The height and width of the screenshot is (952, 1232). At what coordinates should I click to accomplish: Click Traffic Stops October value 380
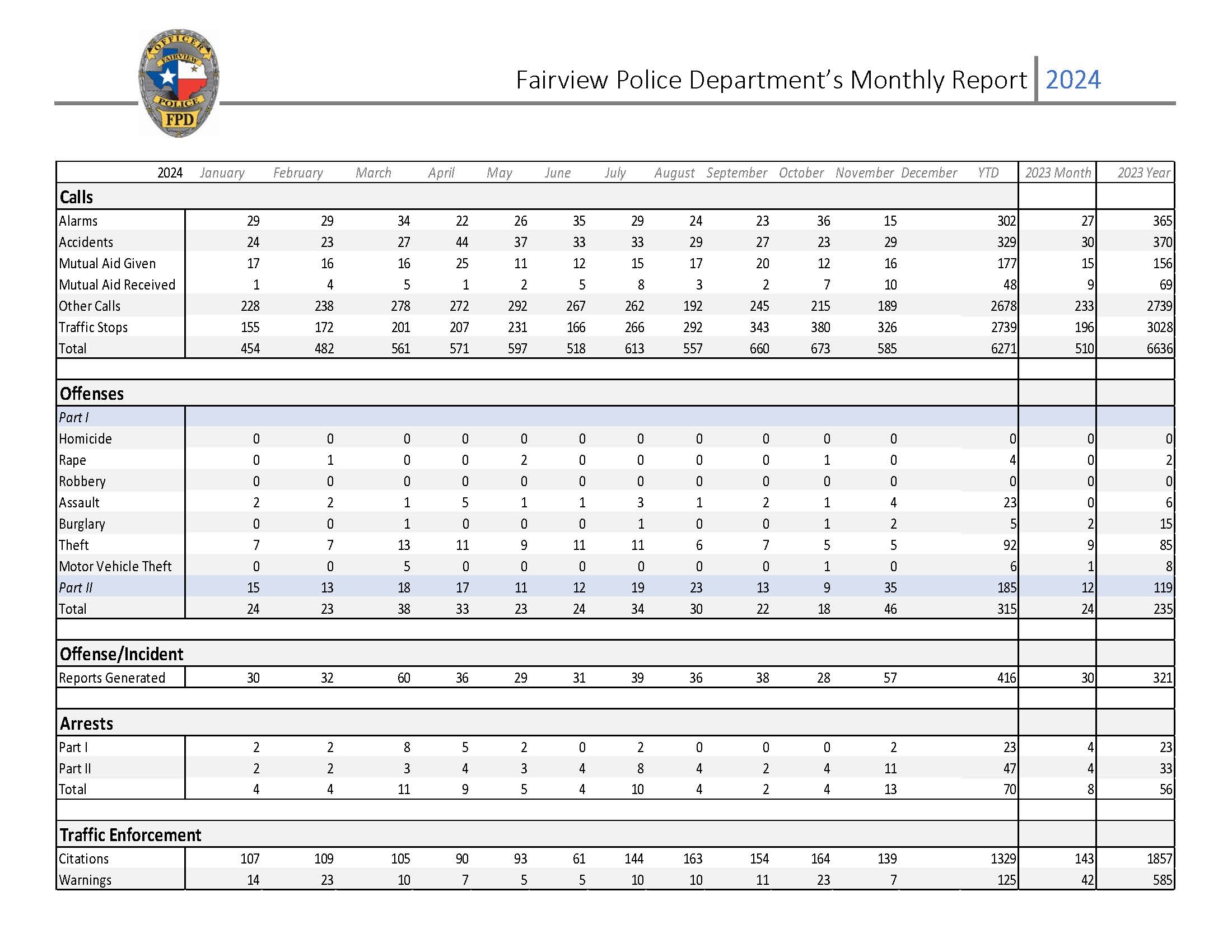[x=820, y=327]
